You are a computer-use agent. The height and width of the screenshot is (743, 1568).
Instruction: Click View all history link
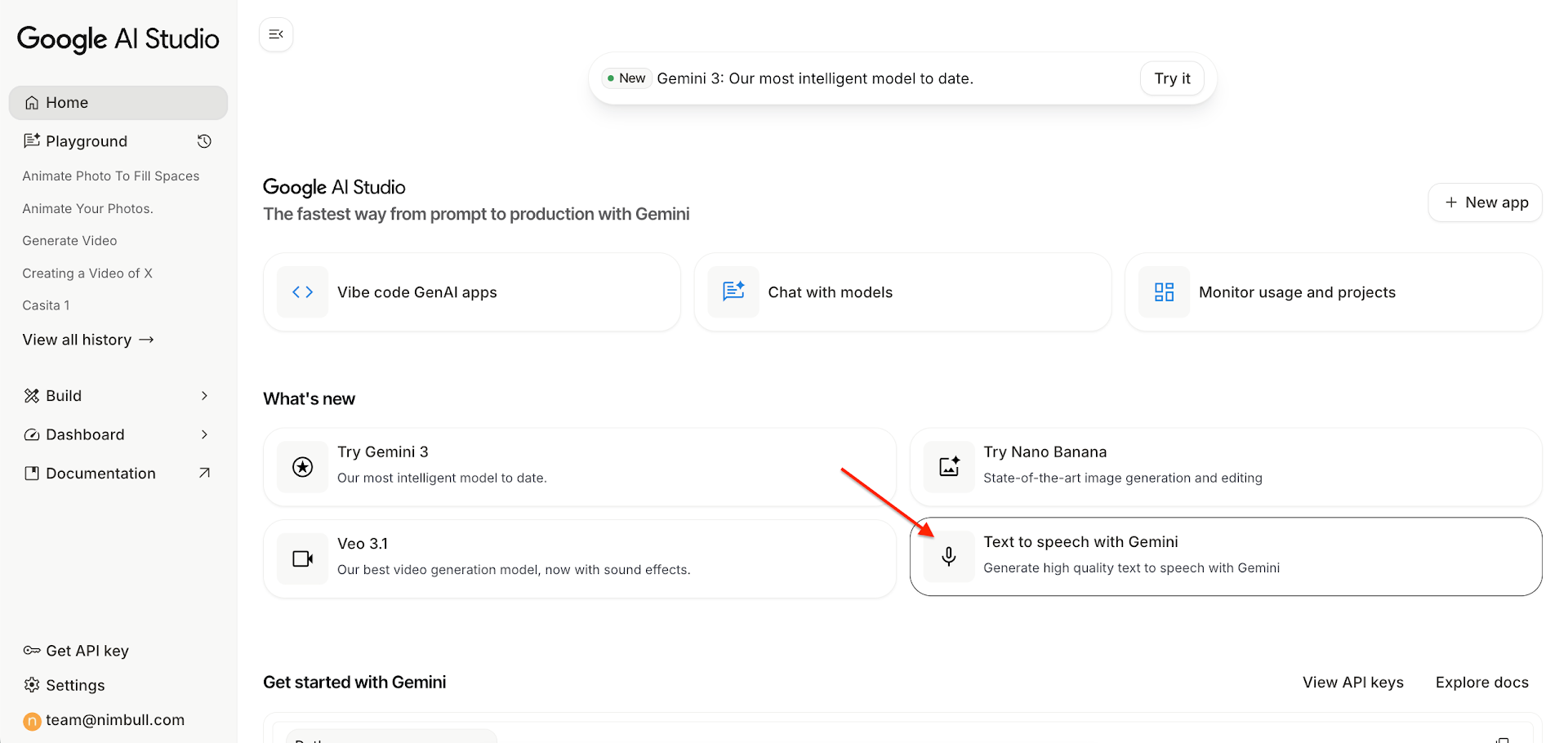[x=88, y=340]
